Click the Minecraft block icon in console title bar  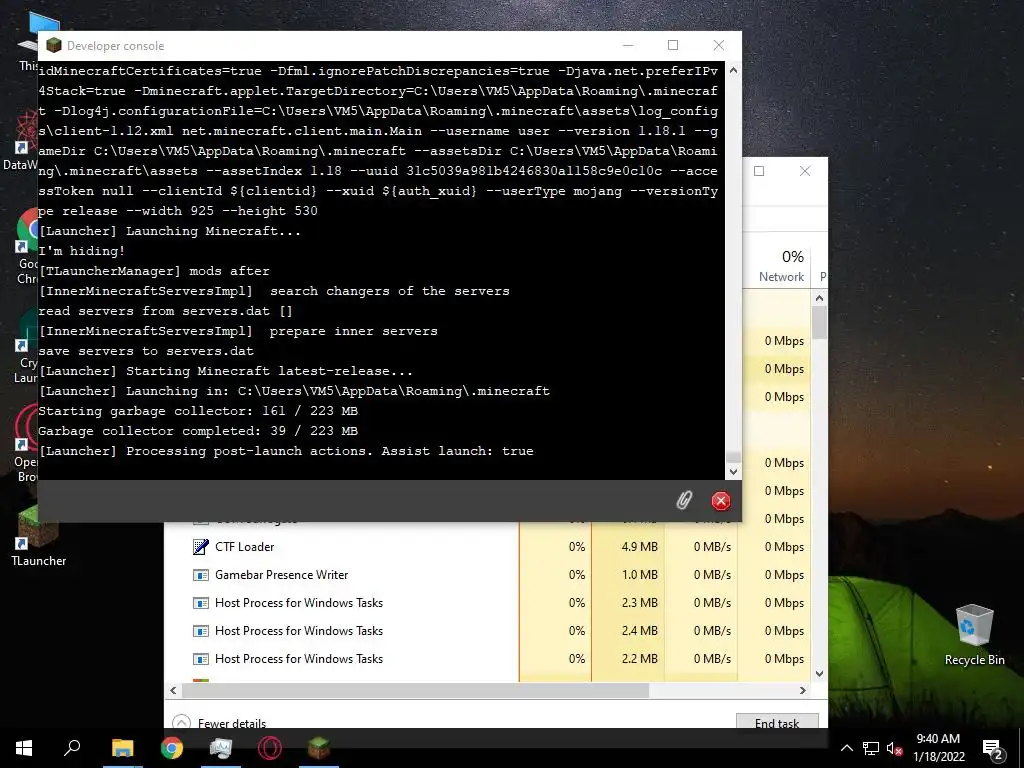[54, 45]
